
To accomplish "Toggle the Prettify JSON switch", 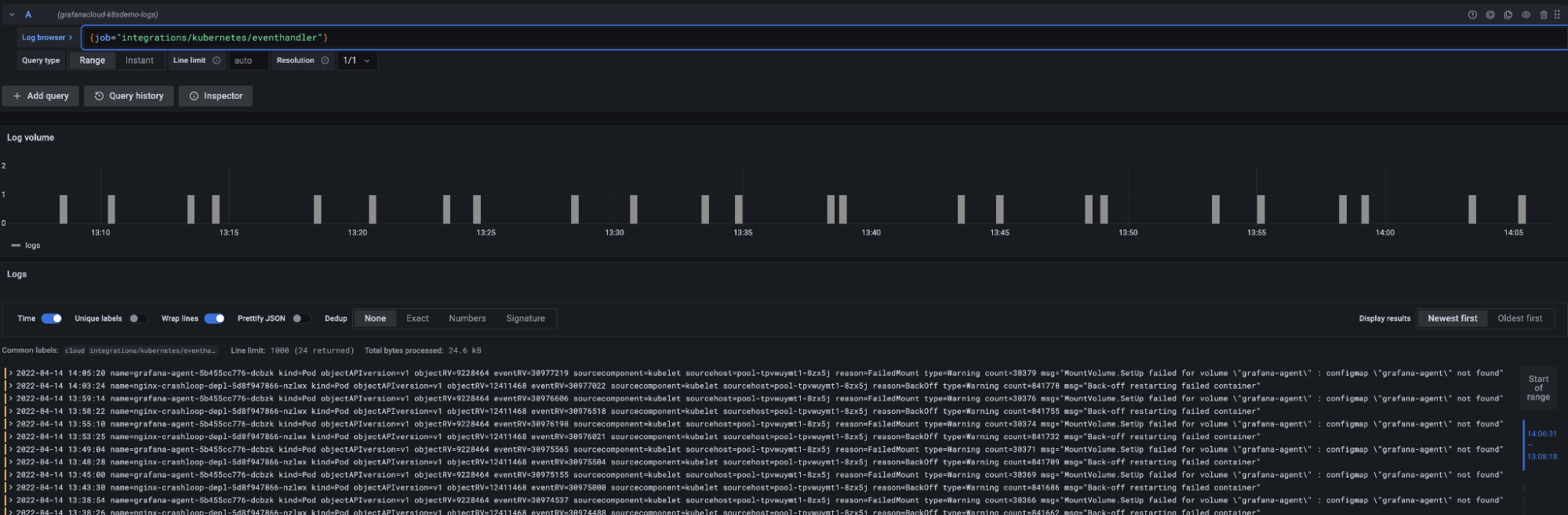I will [301, 318].
